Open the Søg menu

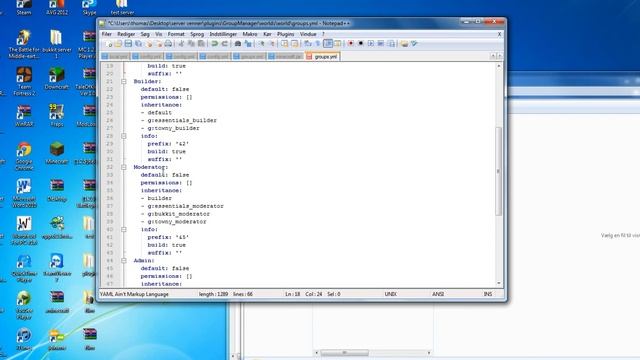click(145, 34)
